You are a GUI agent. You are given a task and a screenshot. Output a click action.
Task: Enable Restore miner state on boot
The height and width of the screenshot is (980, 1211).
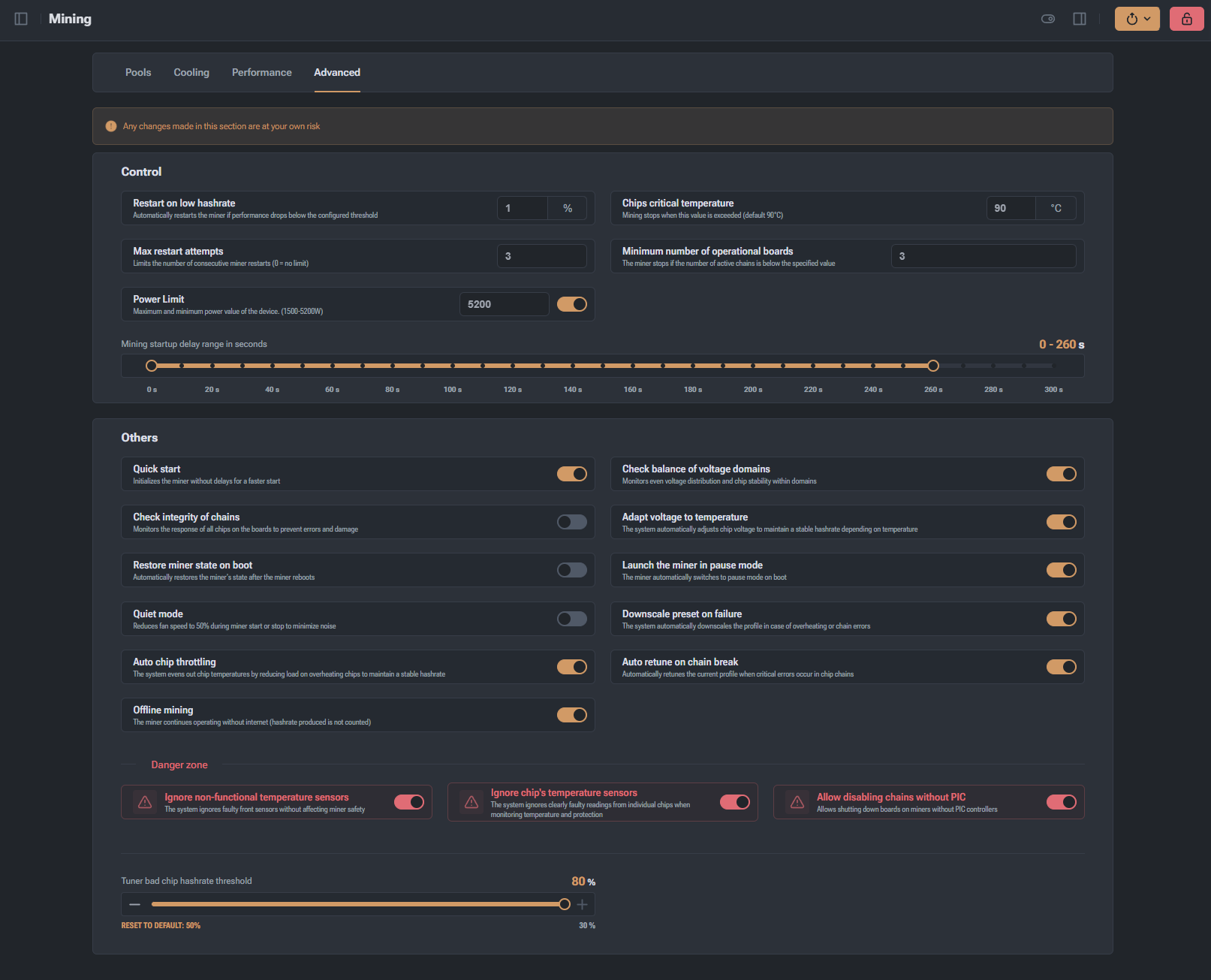click(x=572, y=570)
